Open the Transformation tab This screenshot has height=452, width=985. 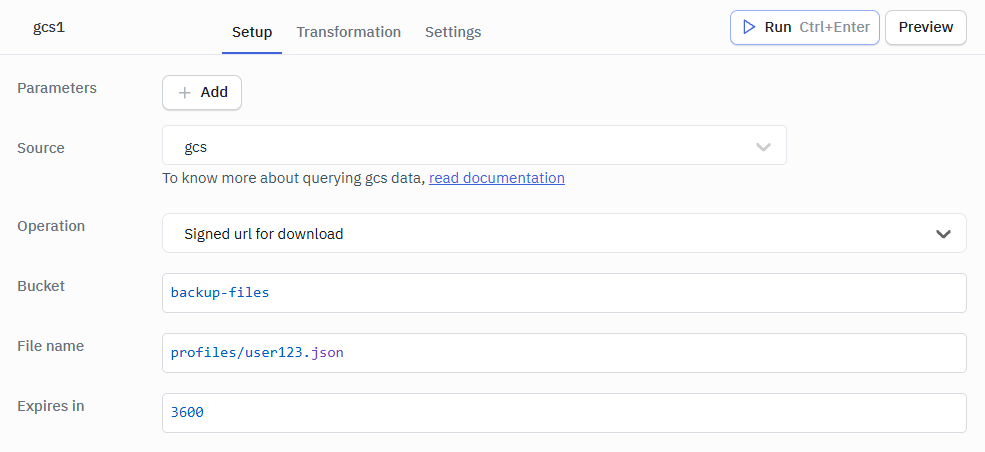[348, 32]
